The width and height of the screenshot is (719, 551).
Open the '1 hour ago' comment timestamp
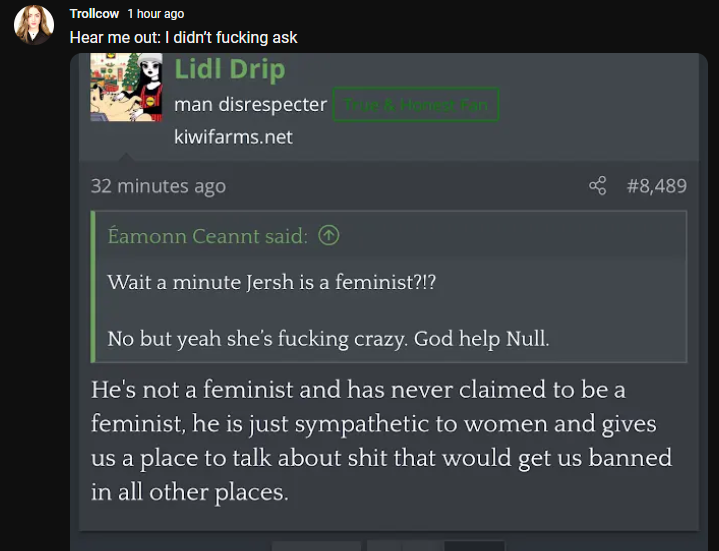(x=156, y=14)
